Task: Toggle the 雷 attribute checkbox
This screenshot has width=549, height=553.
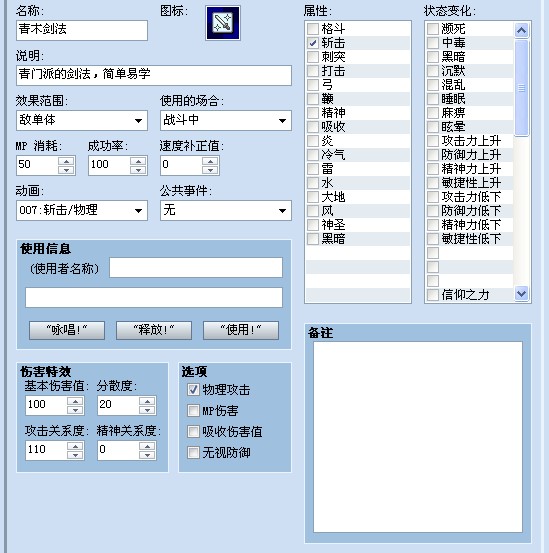Action: pyautogui.click(x=313, y=169)
